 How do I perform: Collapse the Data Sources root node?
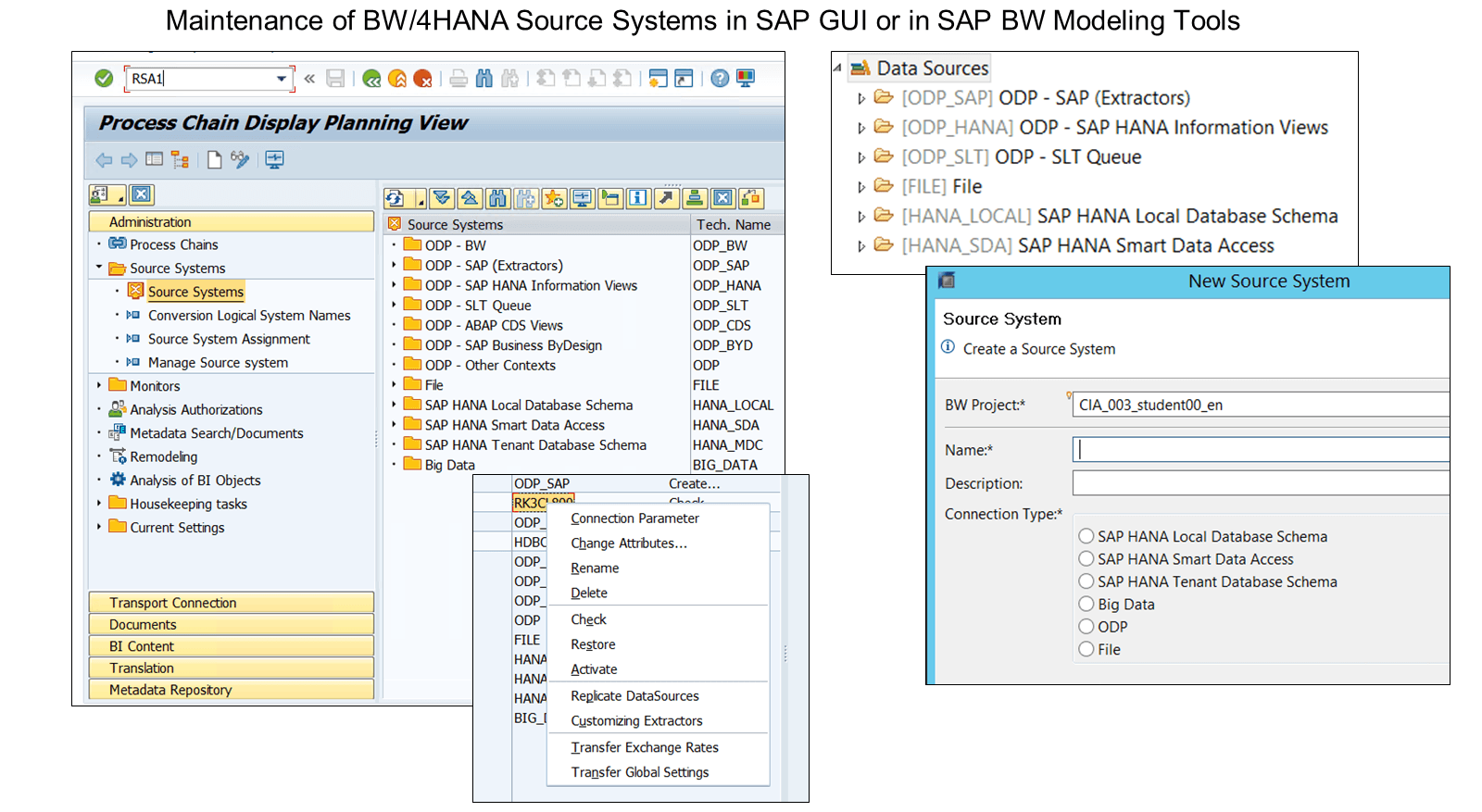click(837, 68)
